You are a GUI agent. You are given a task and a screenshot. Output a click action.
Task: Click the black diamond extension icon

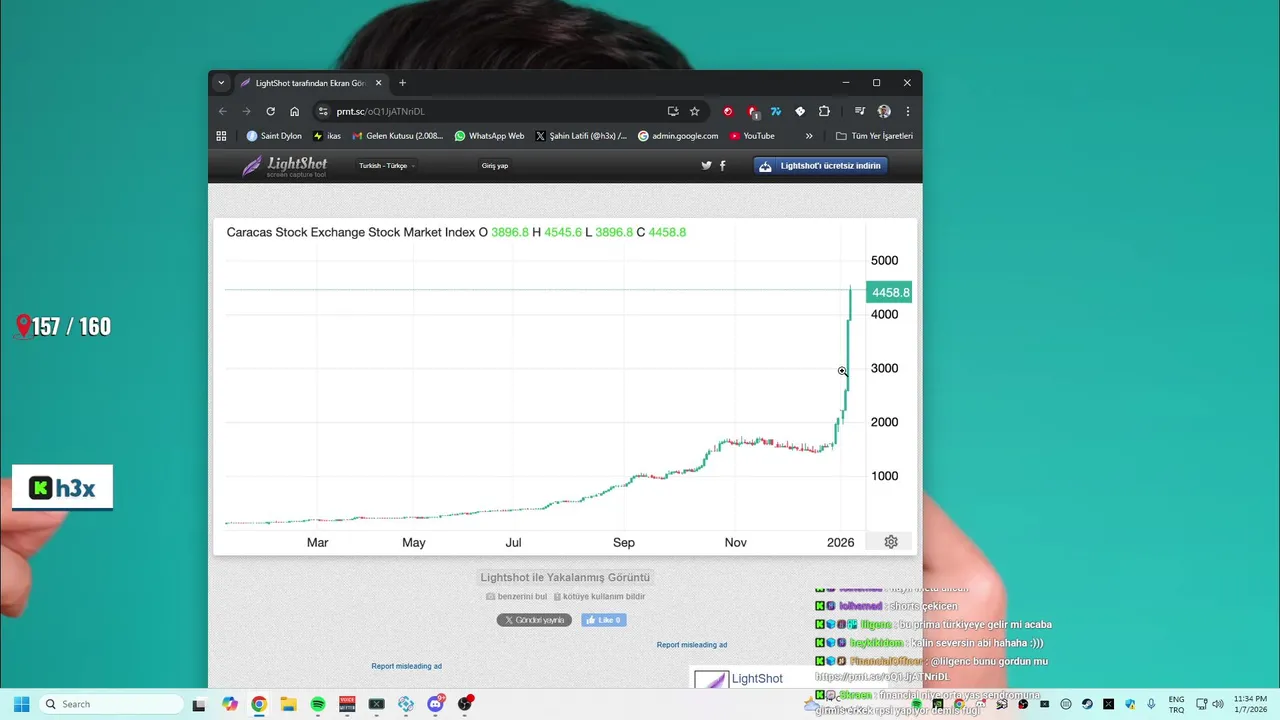(800, 111)
